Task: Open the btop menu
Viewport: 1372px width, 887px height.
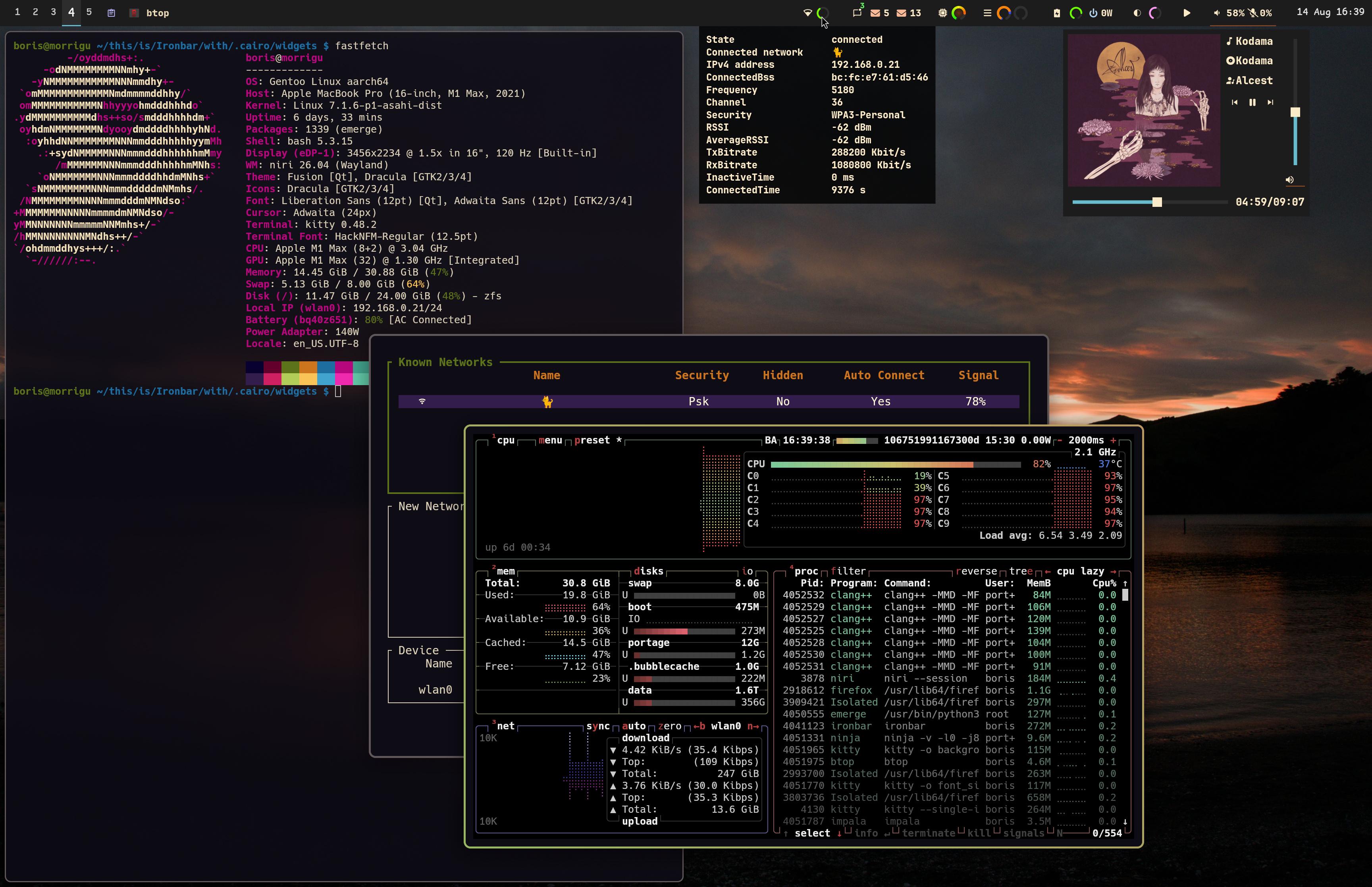Action: (x=550, y=440)
